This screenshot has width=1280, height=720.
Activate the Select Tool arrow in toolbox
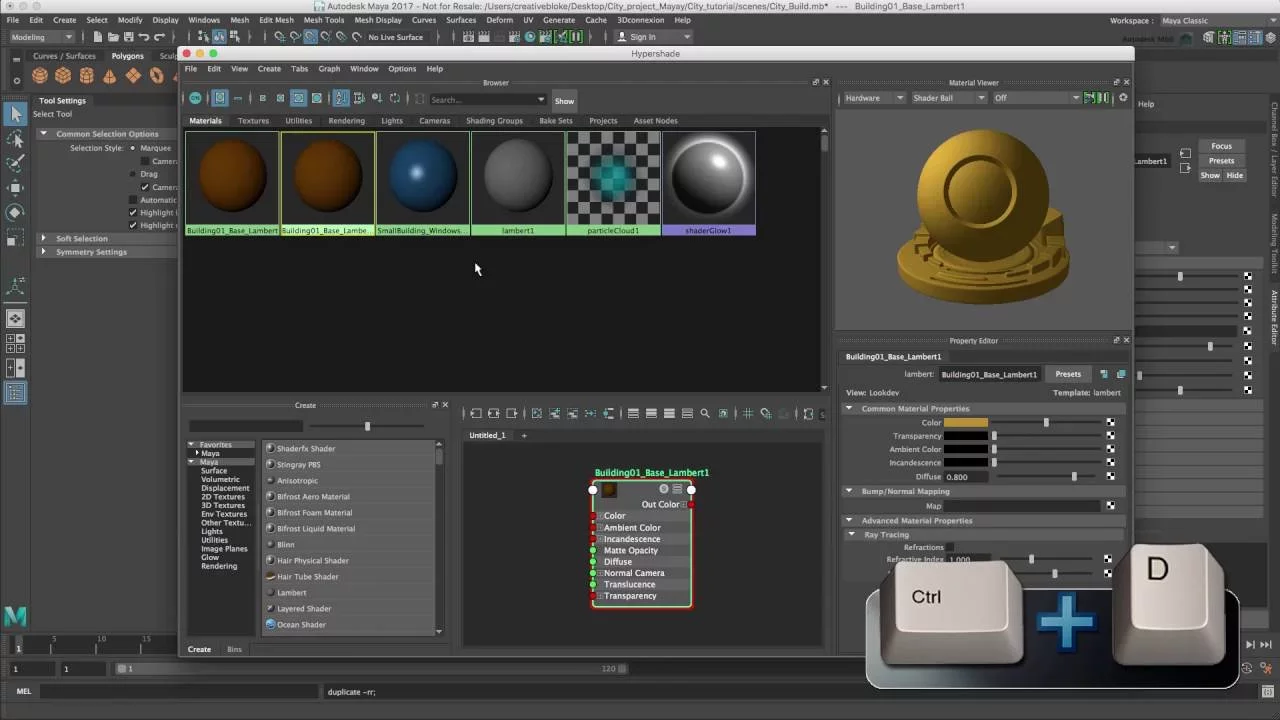(x=15, y=115)
